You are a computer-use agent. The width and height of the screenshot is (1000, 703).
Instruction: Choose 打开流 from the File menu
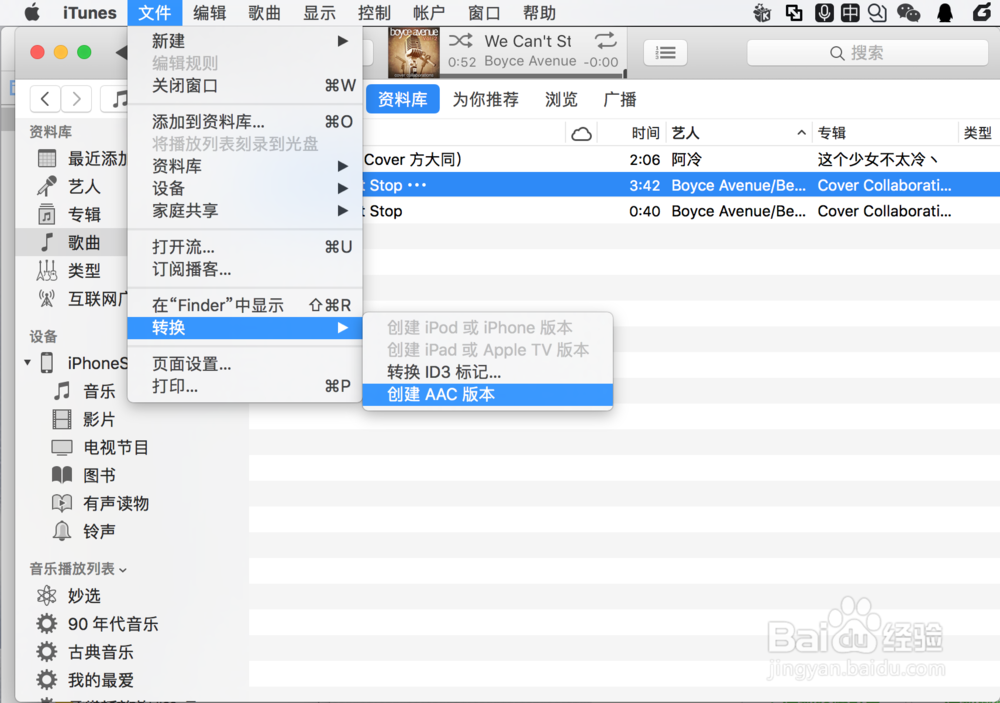tap(245, 247)
